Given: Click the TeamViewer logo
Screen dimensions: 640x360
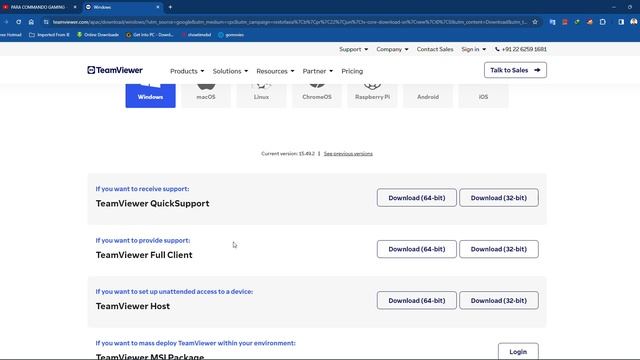Looking at the screenshot, I should pos(115,70).
